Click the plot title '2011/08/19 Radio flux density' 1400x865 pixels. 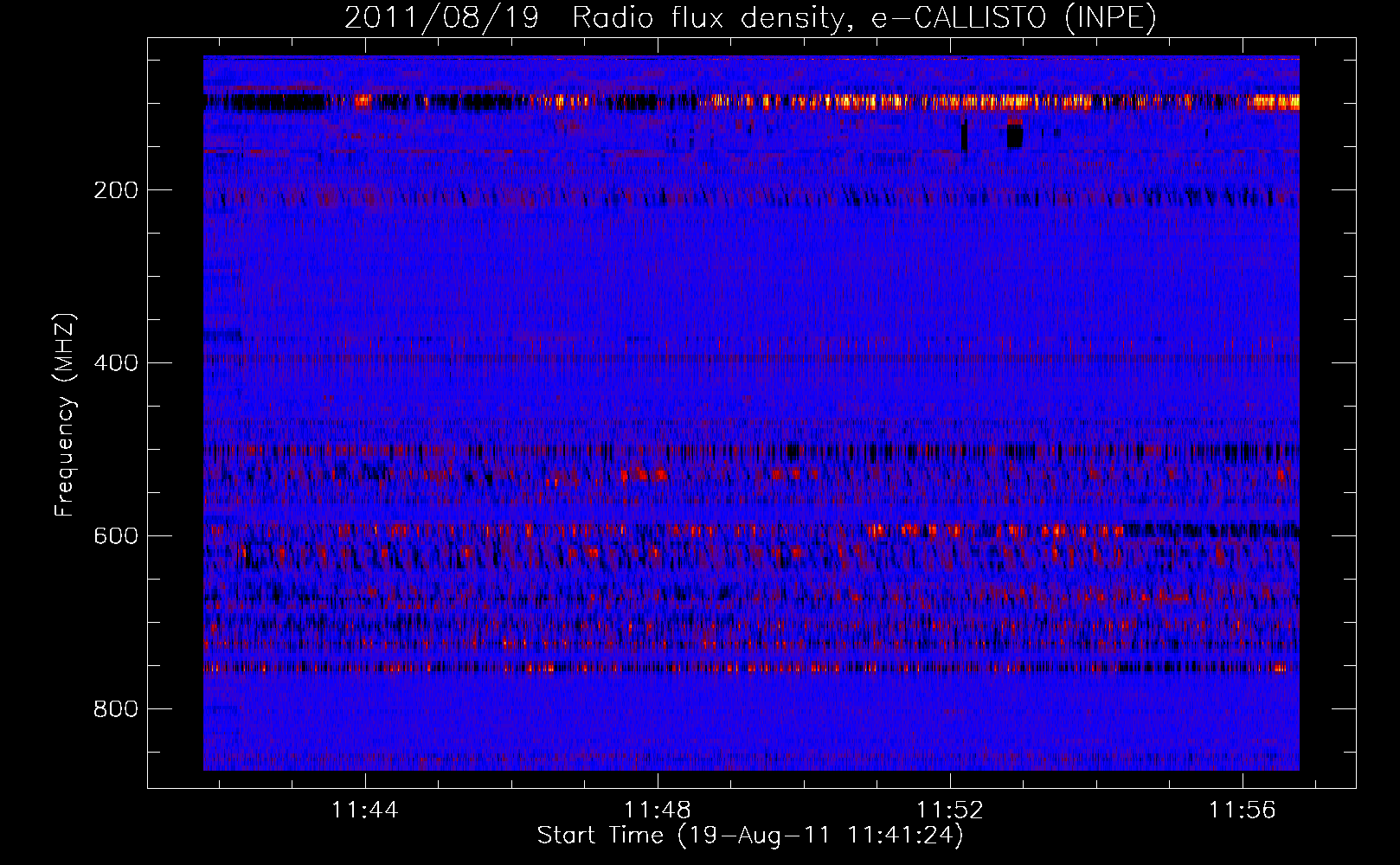(x=751, y=17)
